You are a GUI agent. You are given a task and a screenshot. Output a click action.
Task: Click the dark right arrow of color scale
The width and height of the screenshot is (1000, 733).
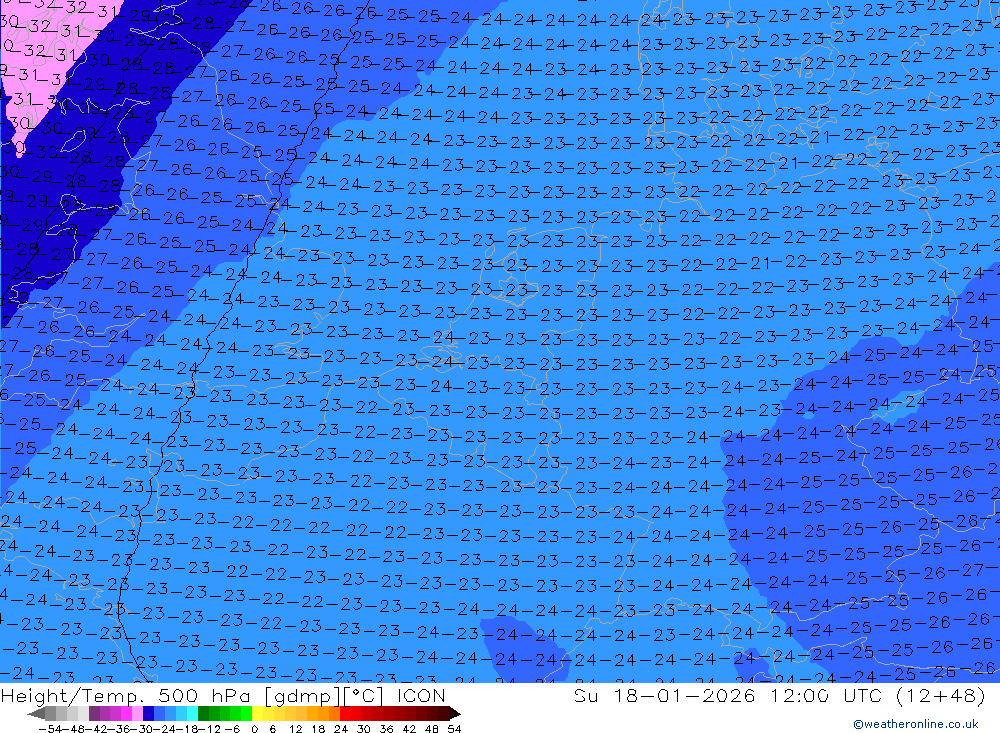coord(455,713)
